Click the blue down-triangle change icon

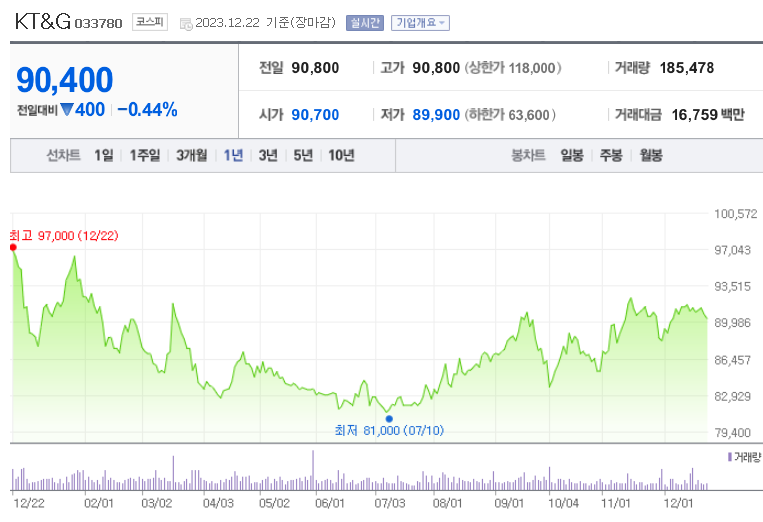tap(67, 109)
